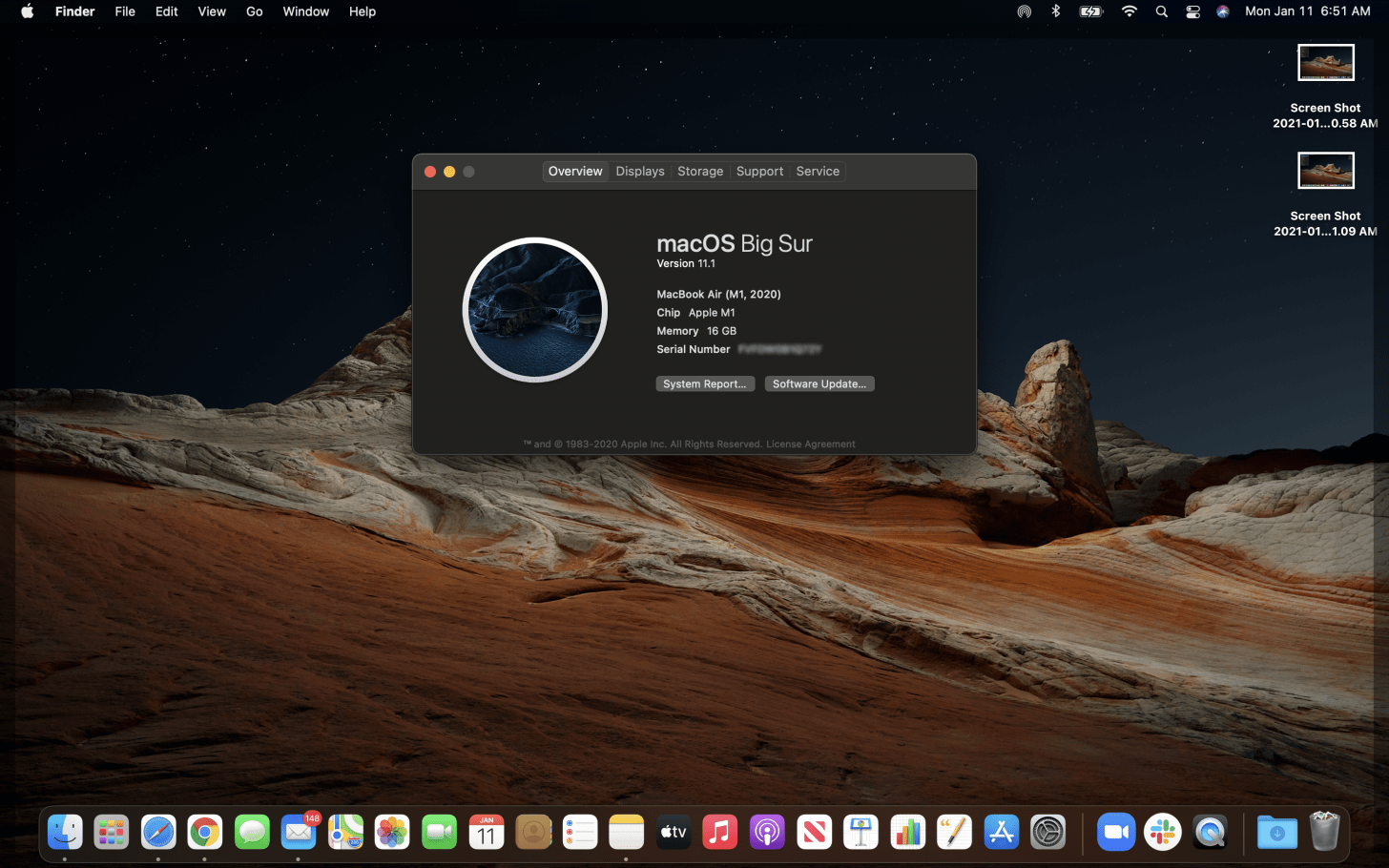Launch the Zoom app

tap(1116, 832)
